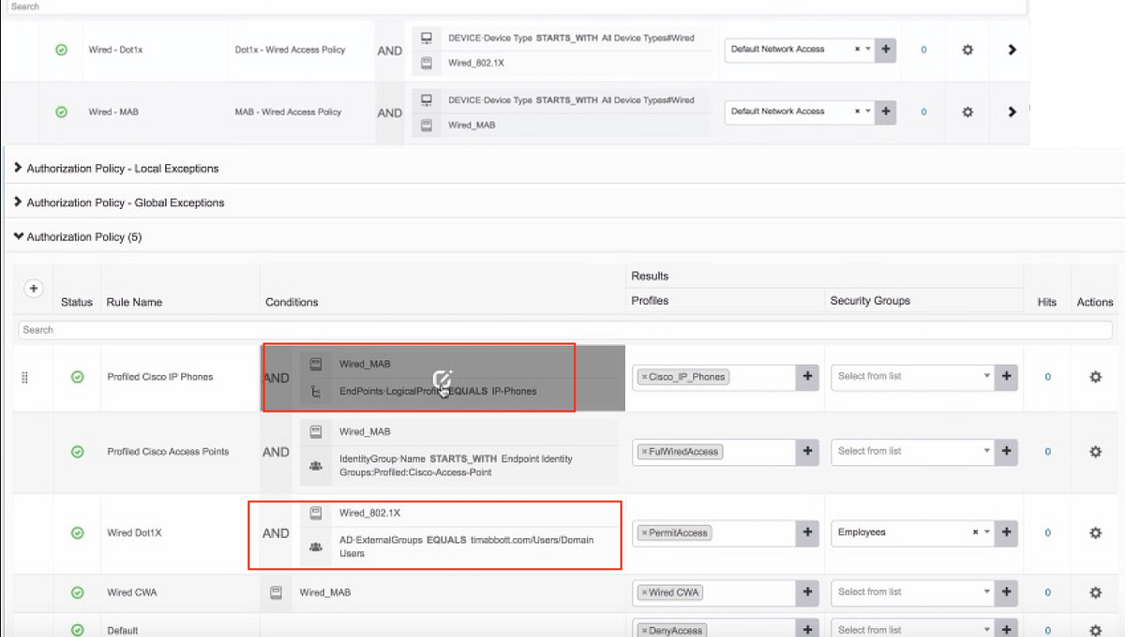Clear Default Network Access for Wired - Dot1x

tap(857, 49)
